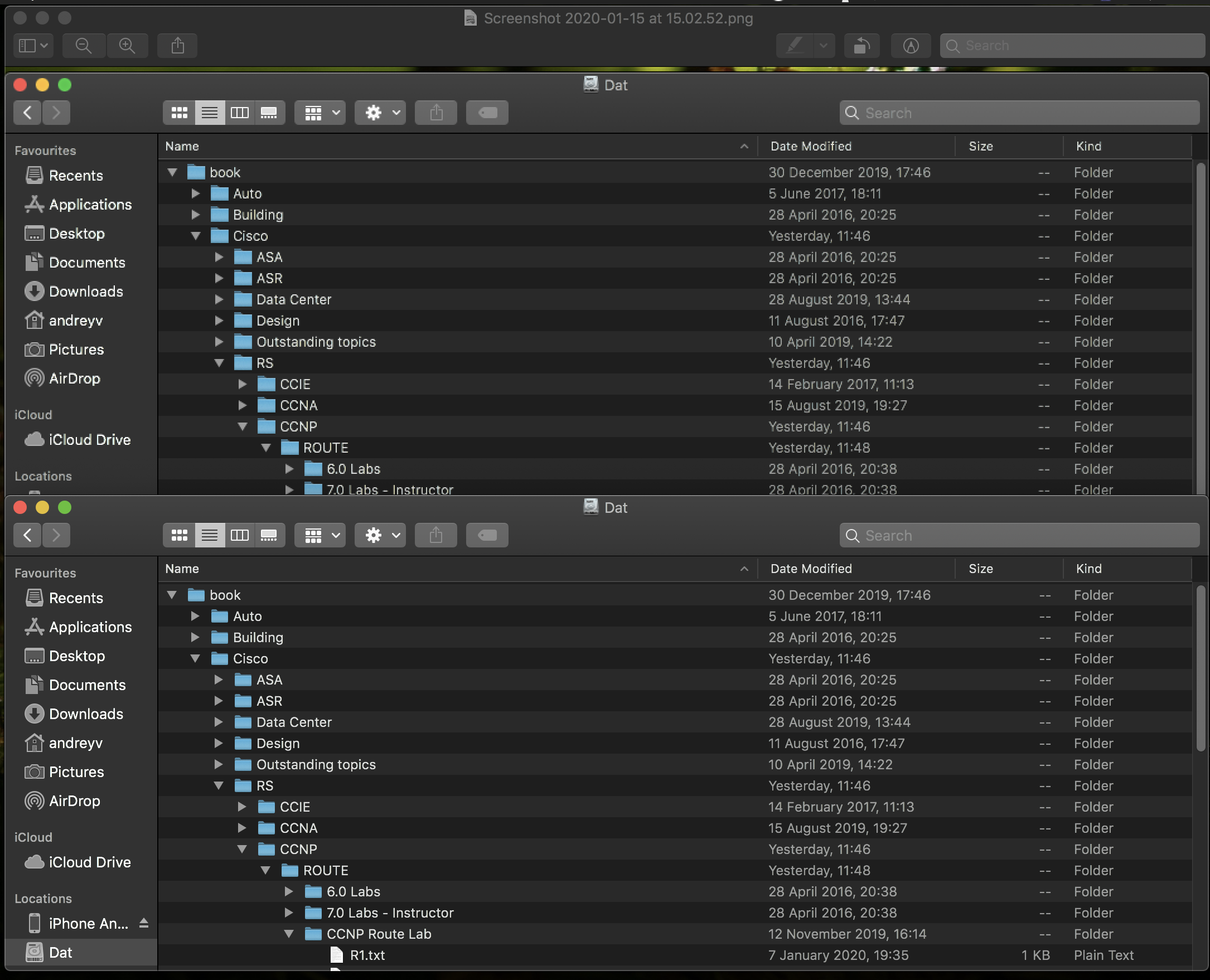Viewport: 1210px width, 980px height.
Task: Click the Preview highlight pencil icon
Action: (x=795, y=46)
